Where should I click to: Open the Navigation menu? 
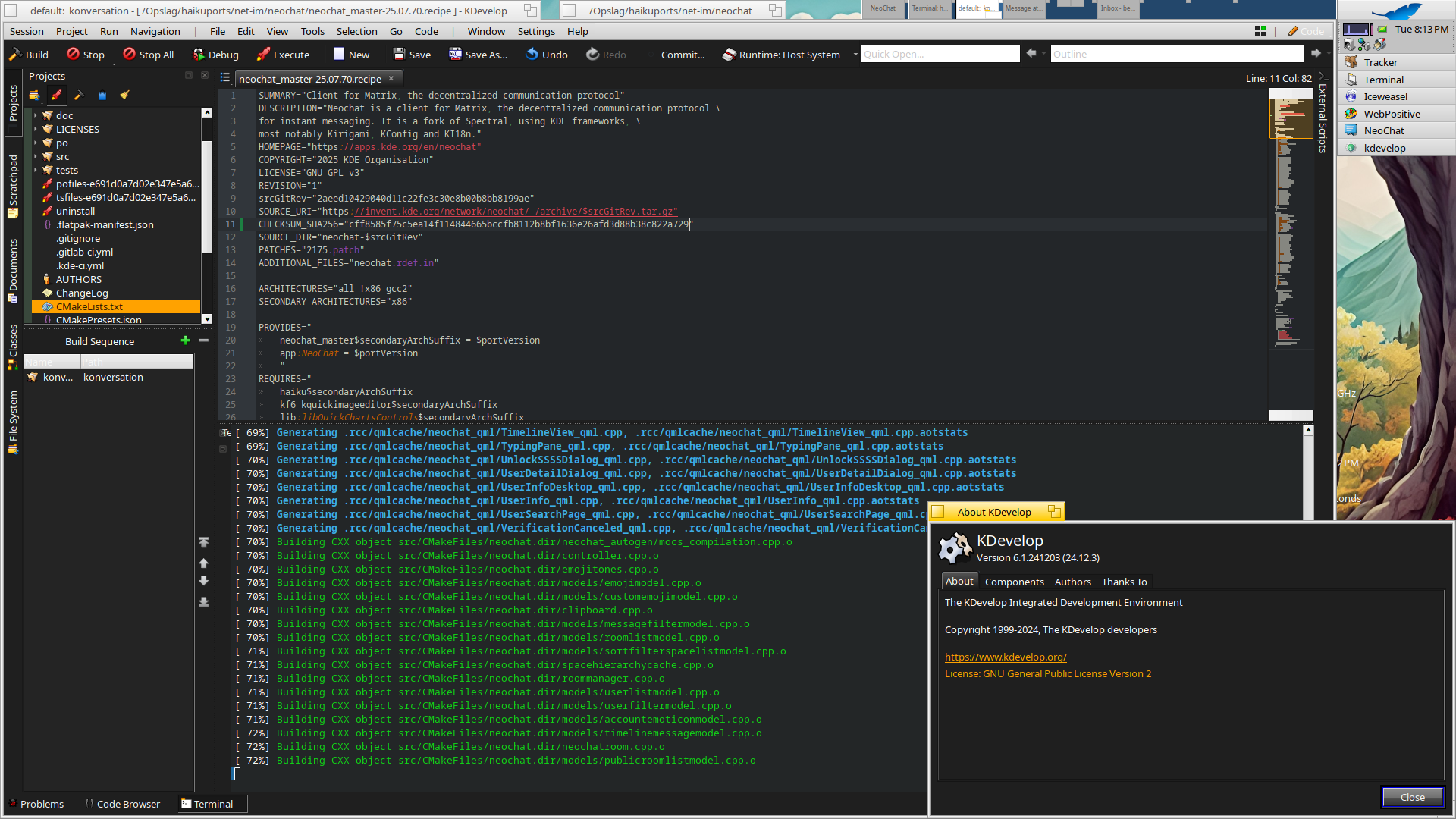click(155, 31)
